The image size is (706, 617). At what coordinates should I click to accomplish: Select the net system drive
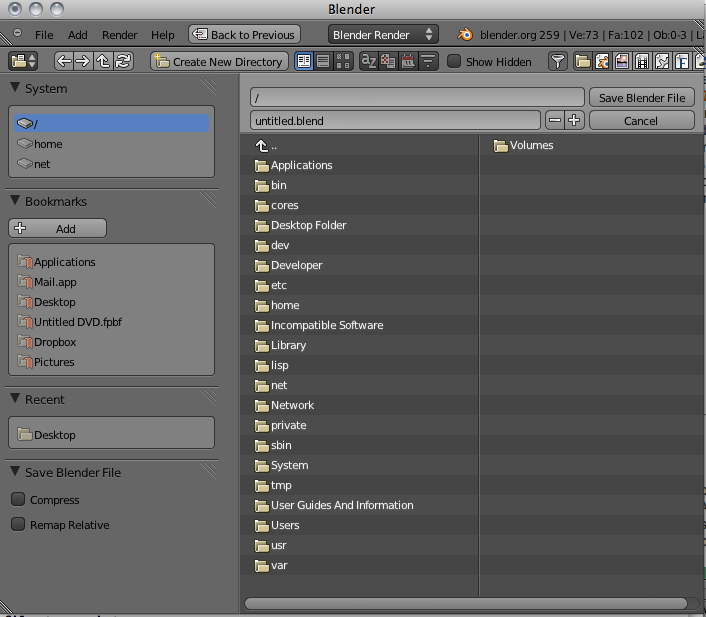111,164
